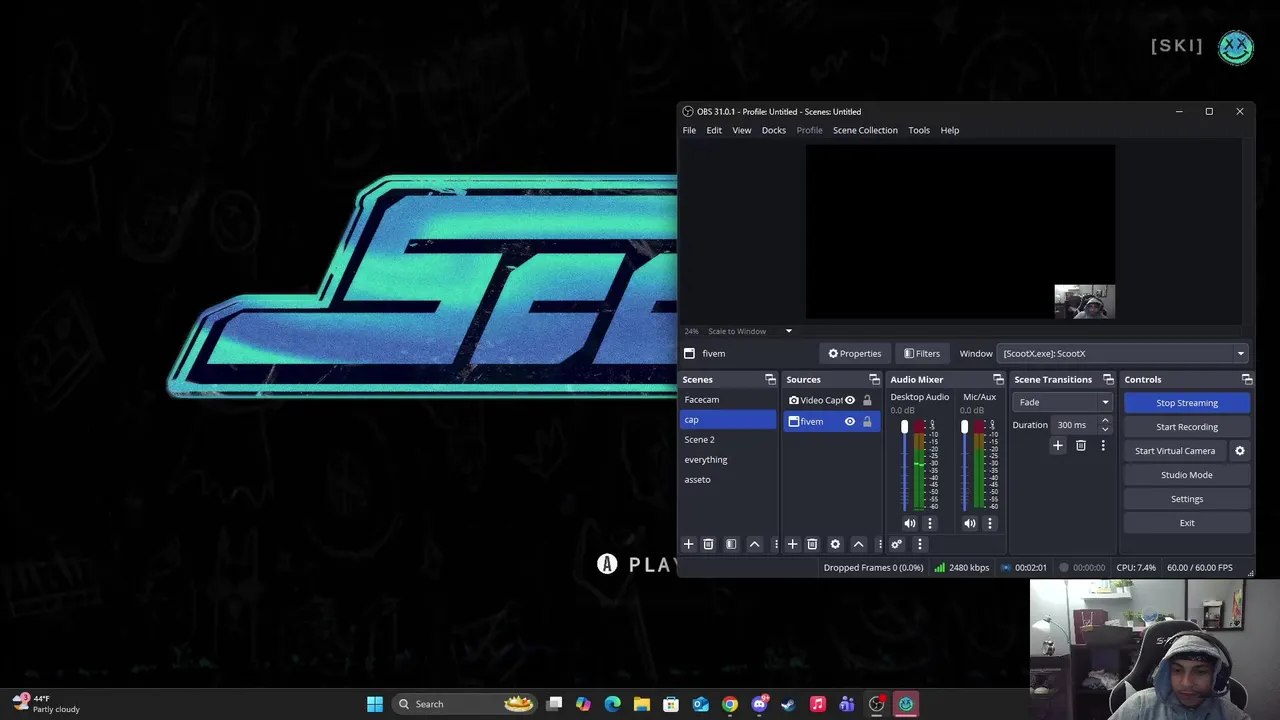The height and width of the screenshot is (720, 1280).
Task: Enable Studio Mode
Action: (x=1187, y=475)
